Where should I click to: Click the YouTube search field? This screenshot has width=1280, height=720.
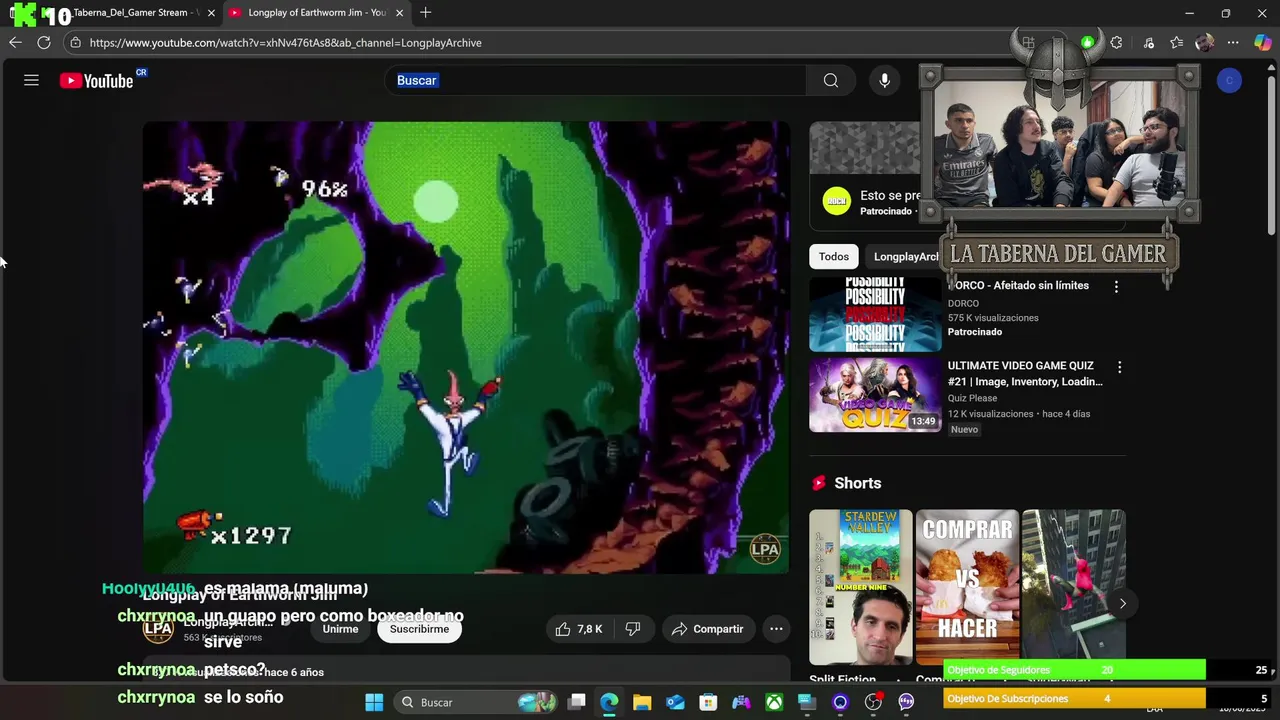tap(595, 81)
